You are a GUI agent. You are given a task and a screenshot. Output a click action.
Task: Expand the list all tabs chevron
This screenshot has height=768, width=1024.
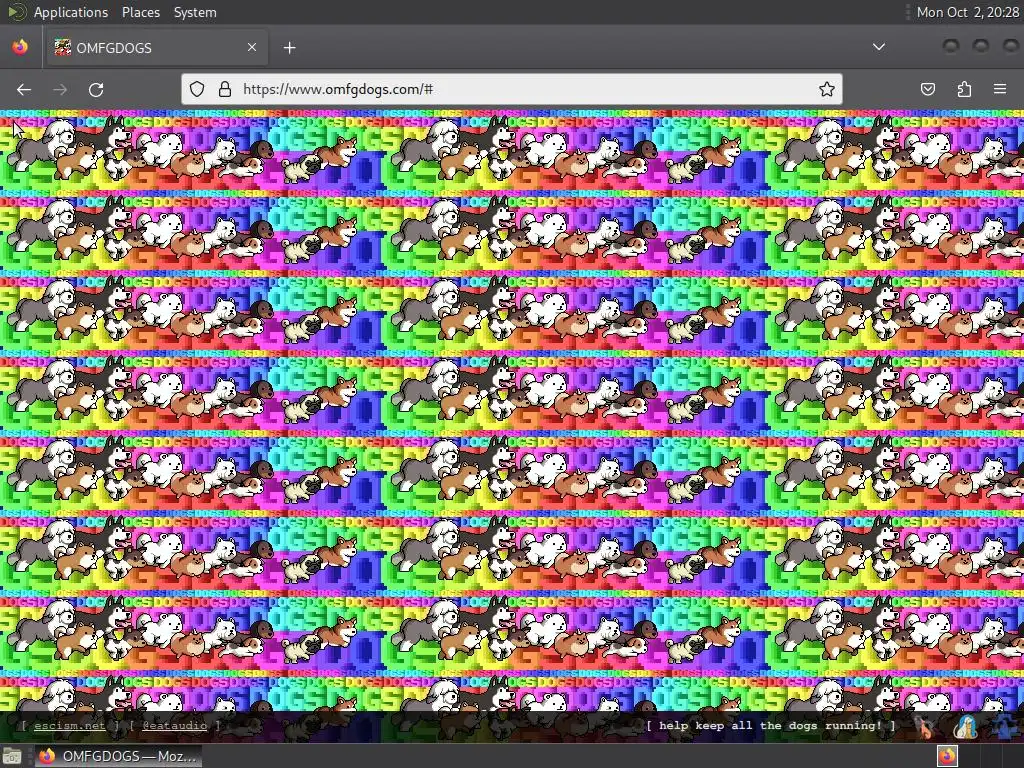coord(879,47)
